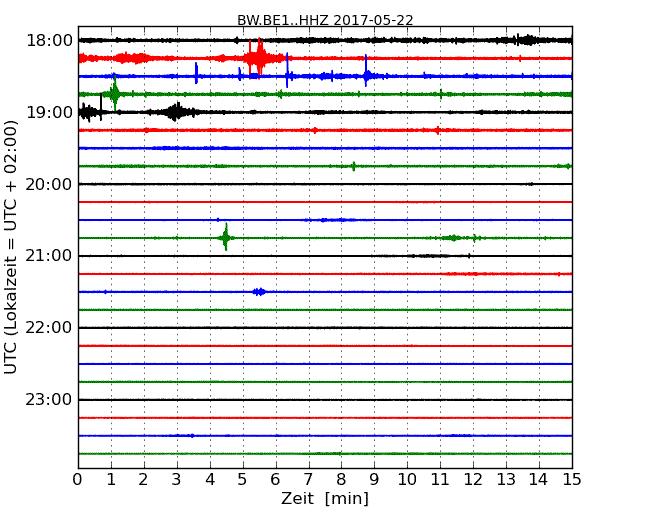Click the x-axis tick label "10"

pos(407,480)
